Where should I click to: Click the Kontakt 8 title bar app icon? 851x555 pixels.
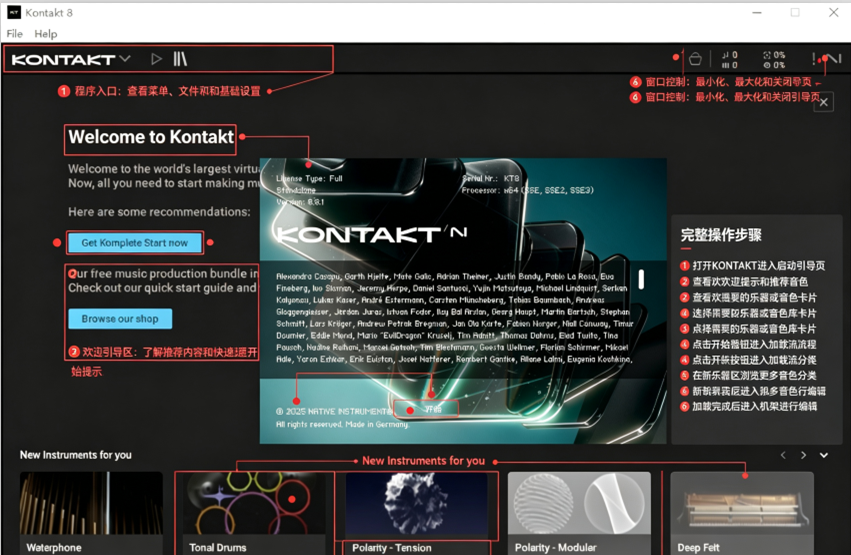point(14,12)
